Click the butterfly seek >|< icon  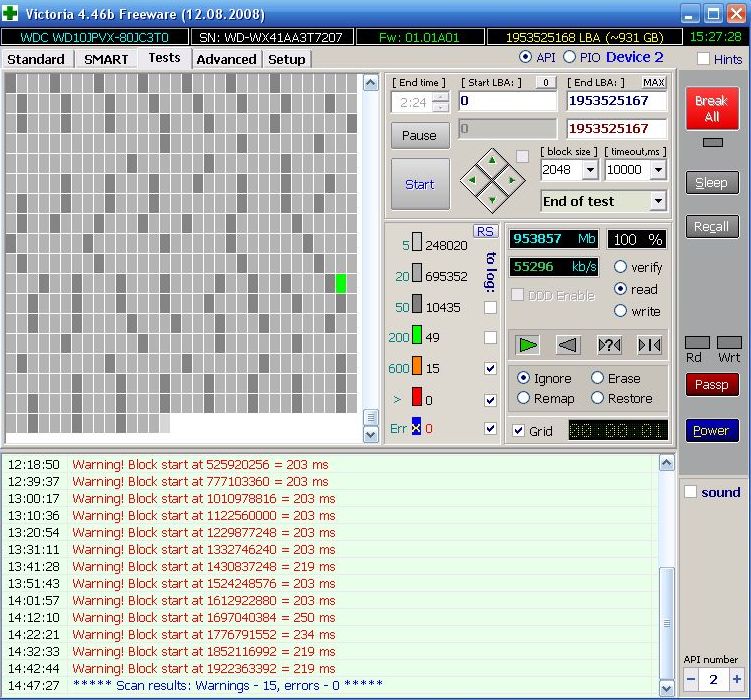tap(649, 345)
